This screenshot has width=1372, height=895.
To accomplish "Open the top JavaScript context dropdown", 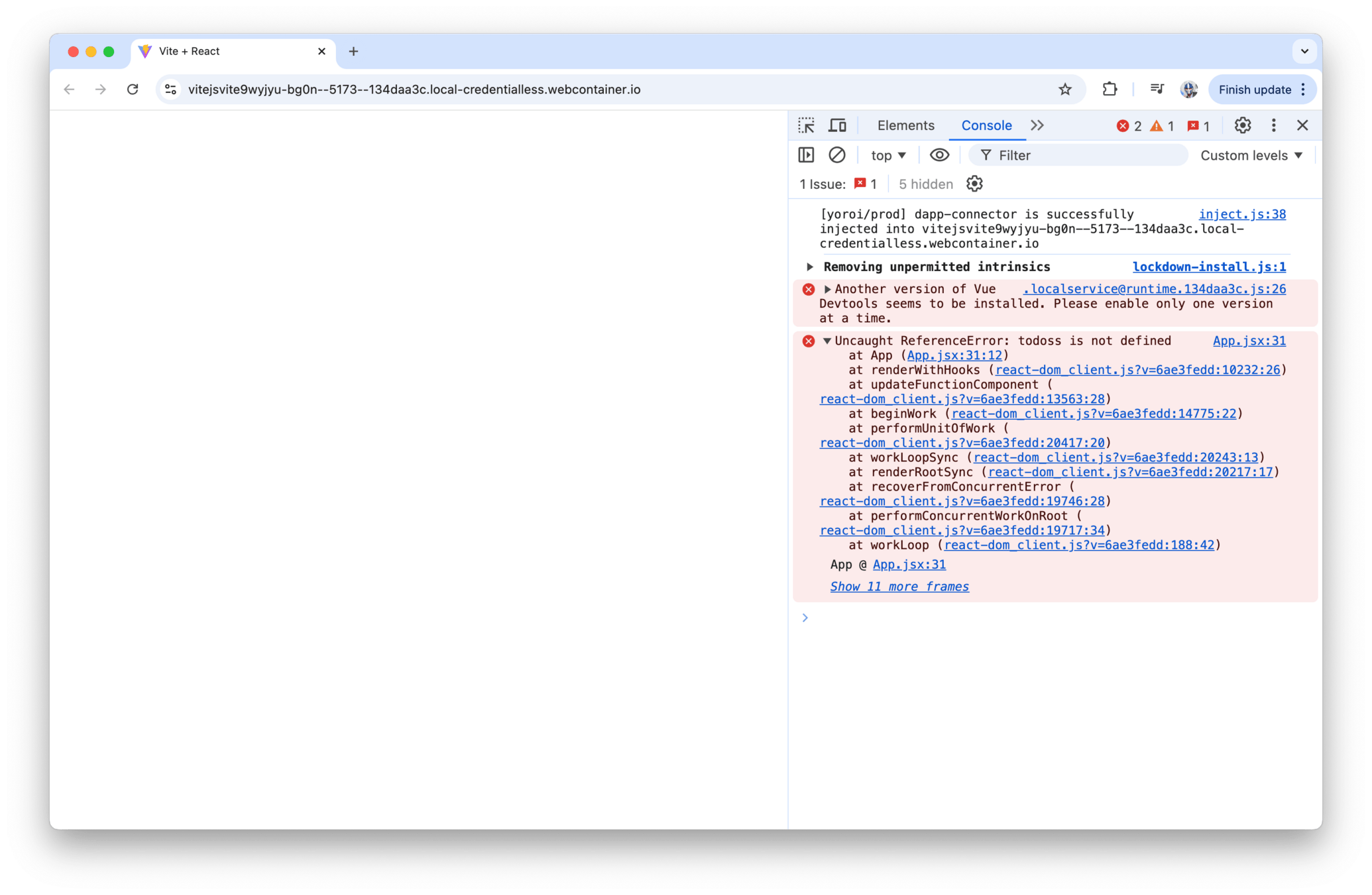I will click(888, 155).
